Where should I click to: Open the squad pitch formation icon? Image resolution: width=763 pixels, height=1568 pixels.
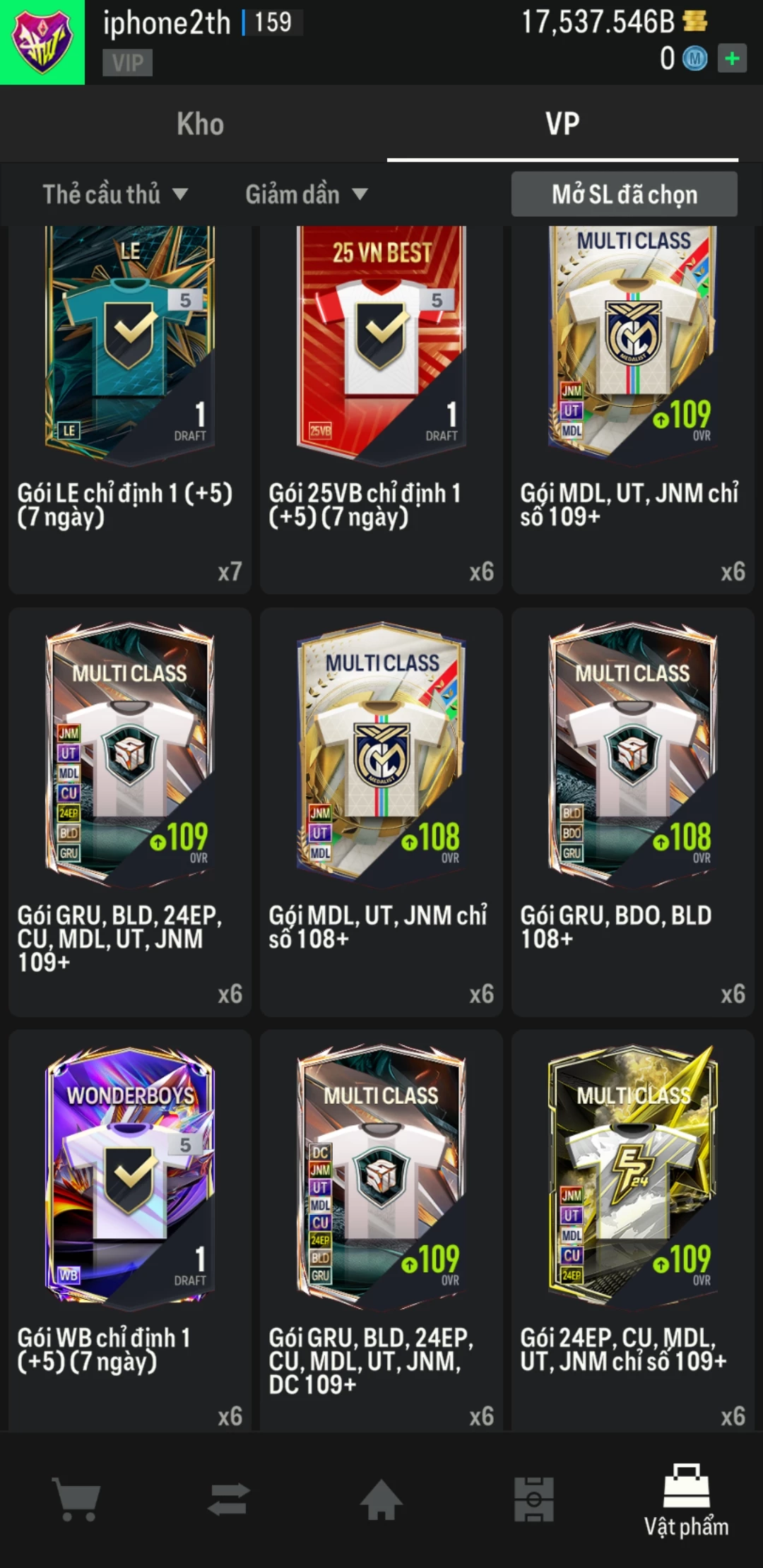[534, 1499]
